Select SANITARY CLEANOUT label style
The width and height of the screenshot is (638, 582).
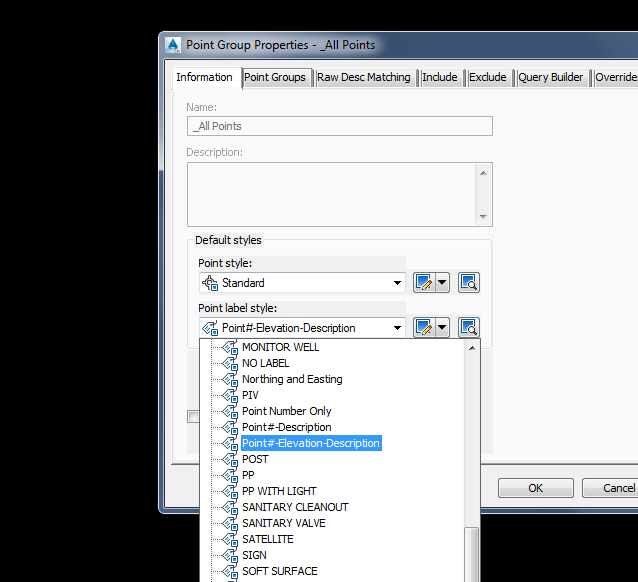tap(295, 507)
